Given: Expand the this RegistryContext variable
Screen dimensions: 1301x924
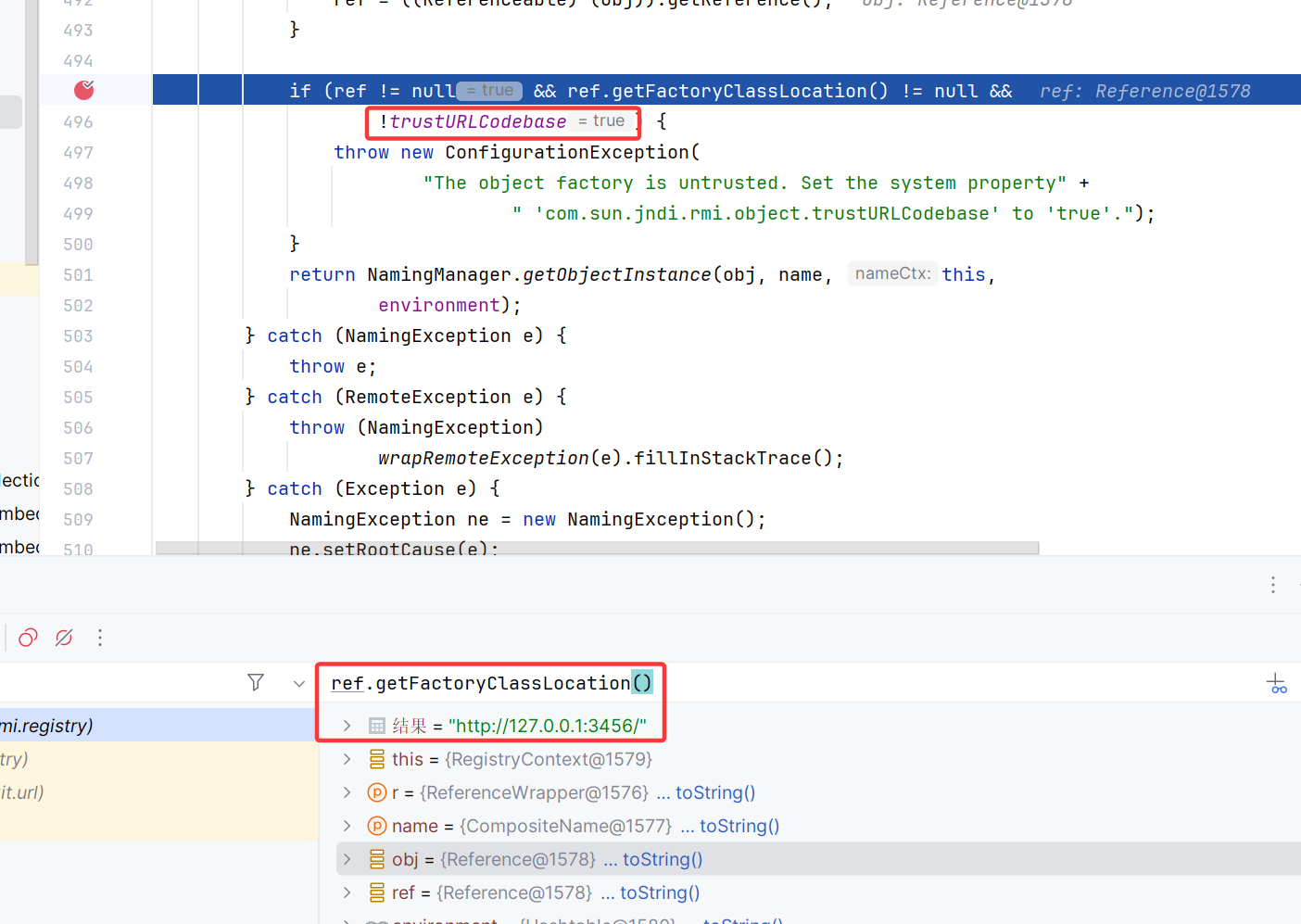Looking at the screenshot, I should 347,759.
